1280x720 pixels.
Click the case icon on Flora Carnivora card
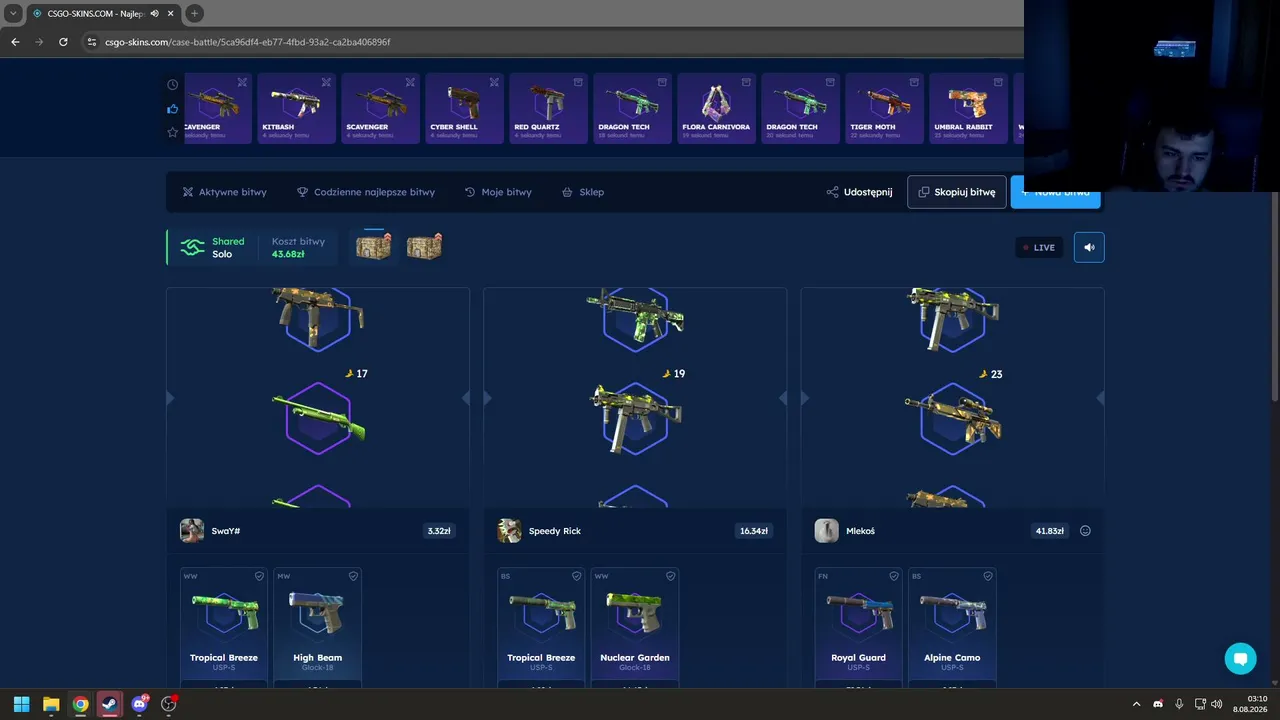[746, 82]
